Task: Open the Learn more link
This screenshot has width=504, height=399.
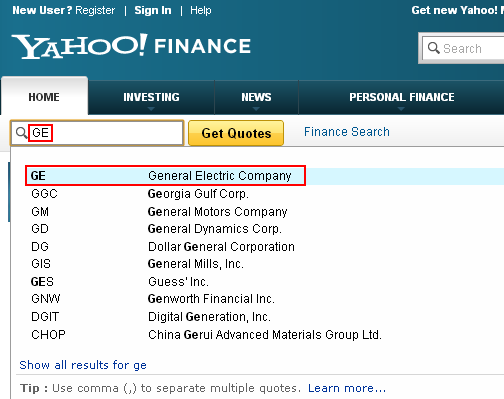Action: tap(347, 388)
